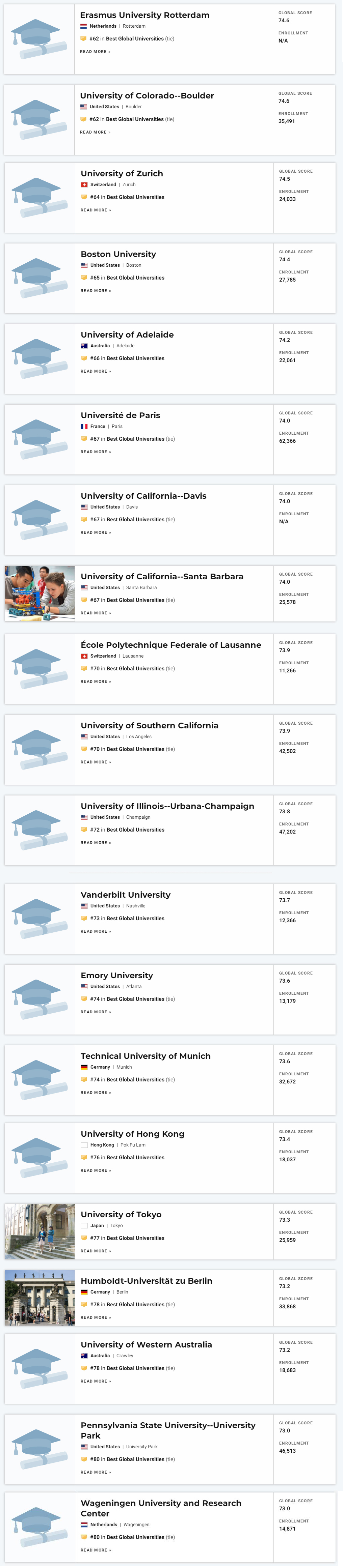This screenshot has height=1568, width=343.
Task: Click the rank badge icon next to #76
Action: 84,1158
